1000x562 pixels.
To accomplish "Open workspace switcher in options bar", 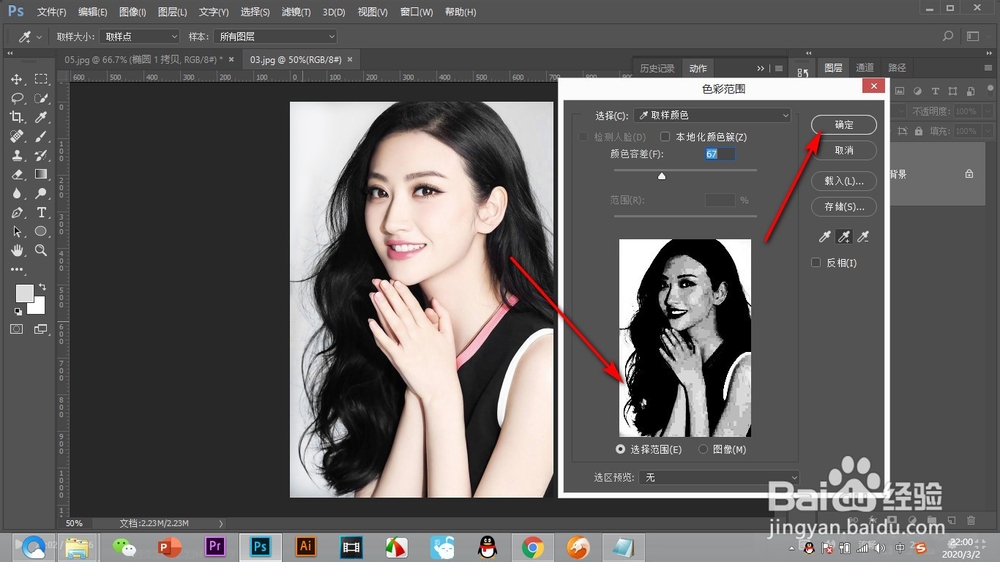I will [973, 36].
